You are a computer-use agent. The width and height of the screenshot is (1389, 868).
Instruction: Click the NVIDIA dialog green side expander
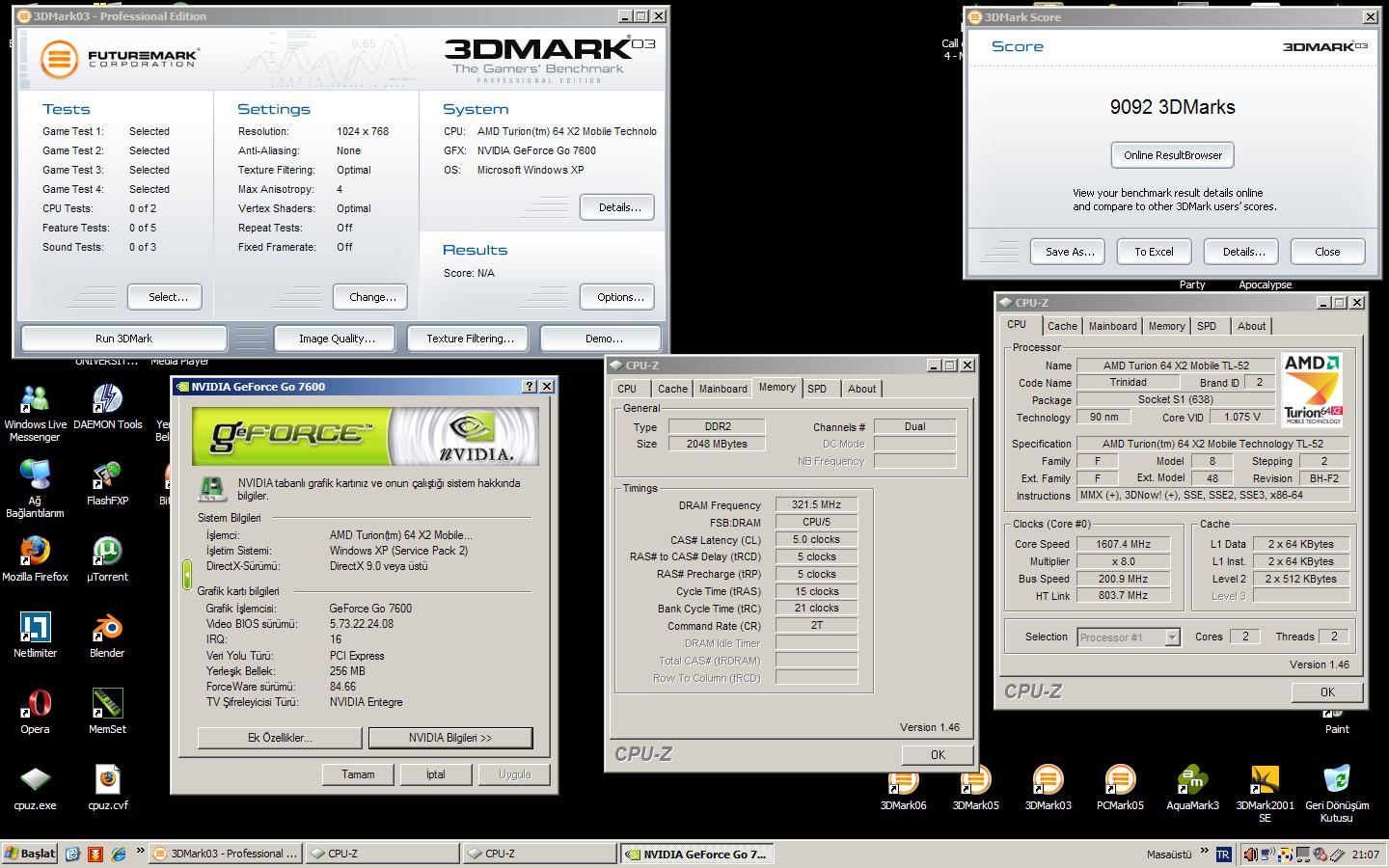tap(186, 575)
